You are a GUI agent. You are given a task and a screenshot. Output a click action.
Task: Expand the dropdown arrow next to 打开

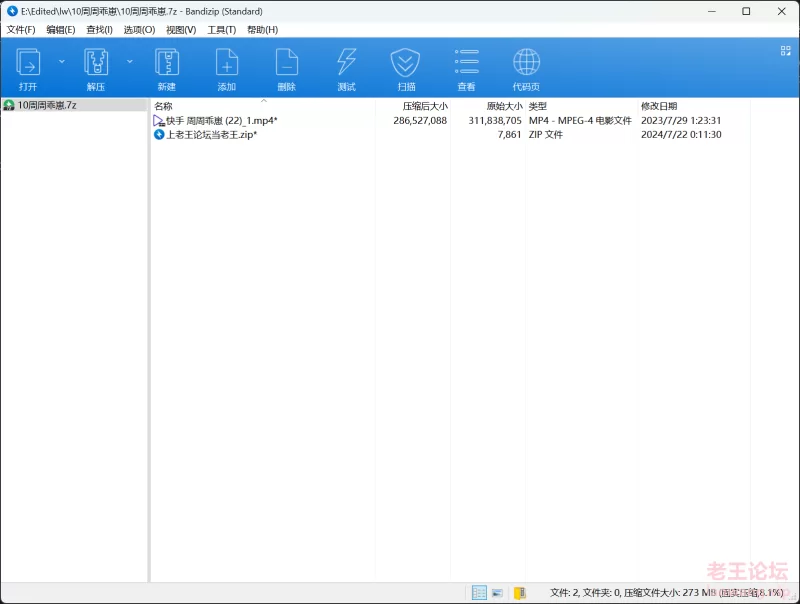(x=62, y=62)
